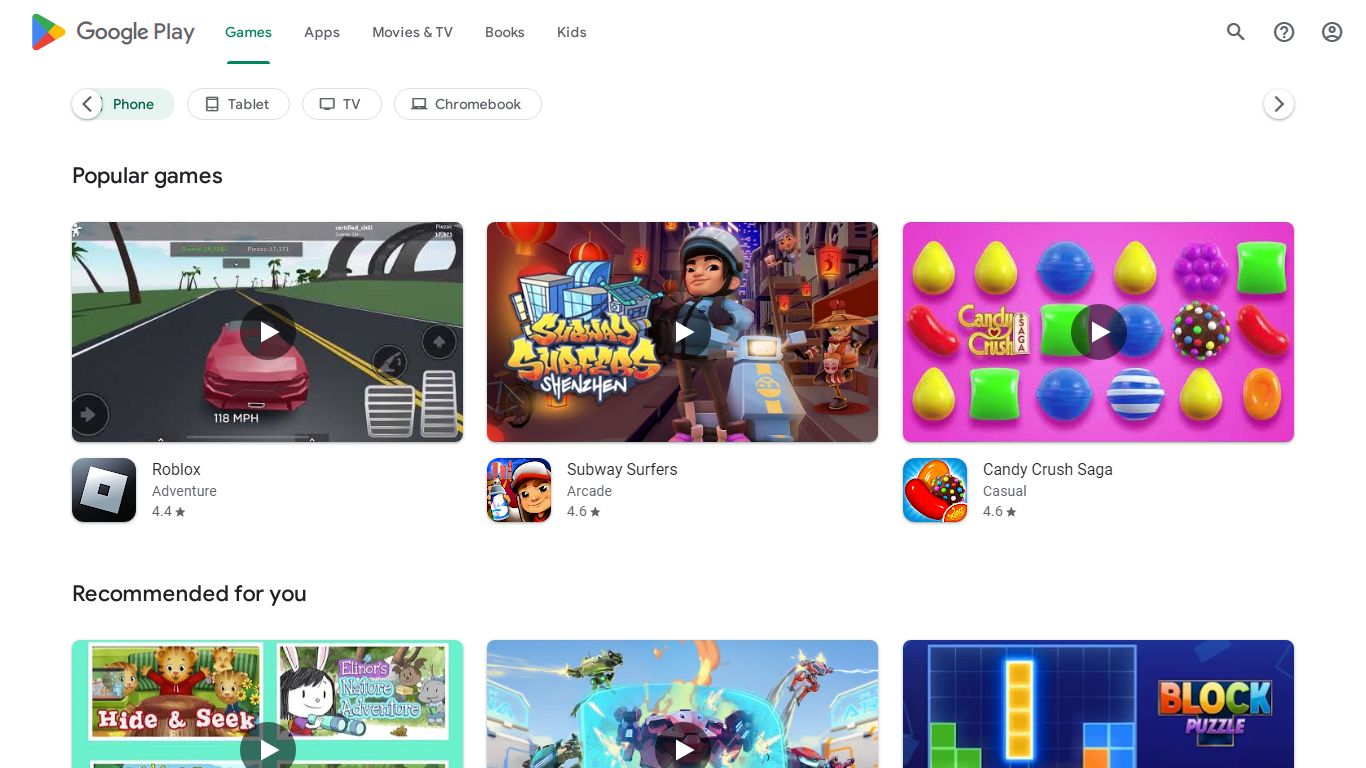Open the Roblox app icon
This screenshot has height=768, width=1366.
pyautogui.click(x=104, y=490)
